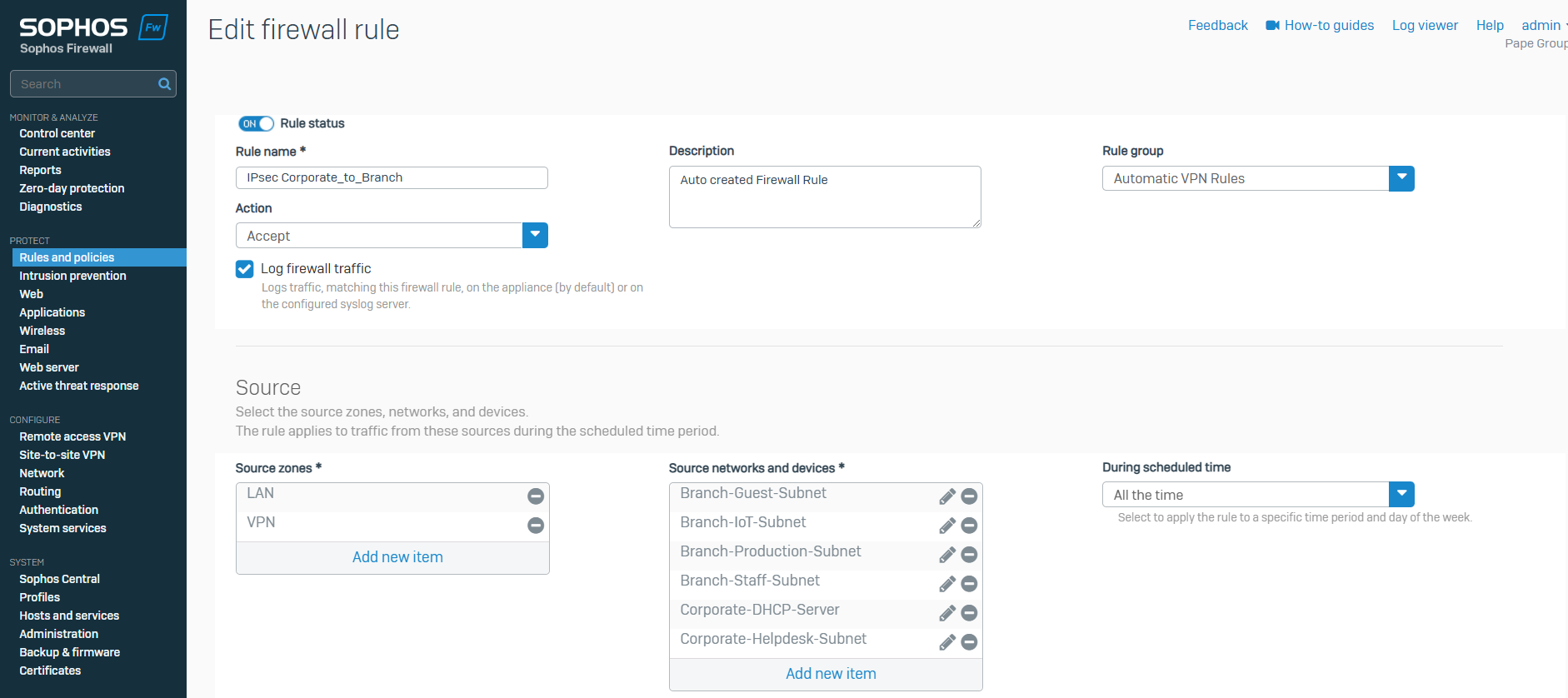Image resolution: width=1568 pixels, height=698 pixels.
Task: Open Sophos Central page
Action: [x=59, y=579]
